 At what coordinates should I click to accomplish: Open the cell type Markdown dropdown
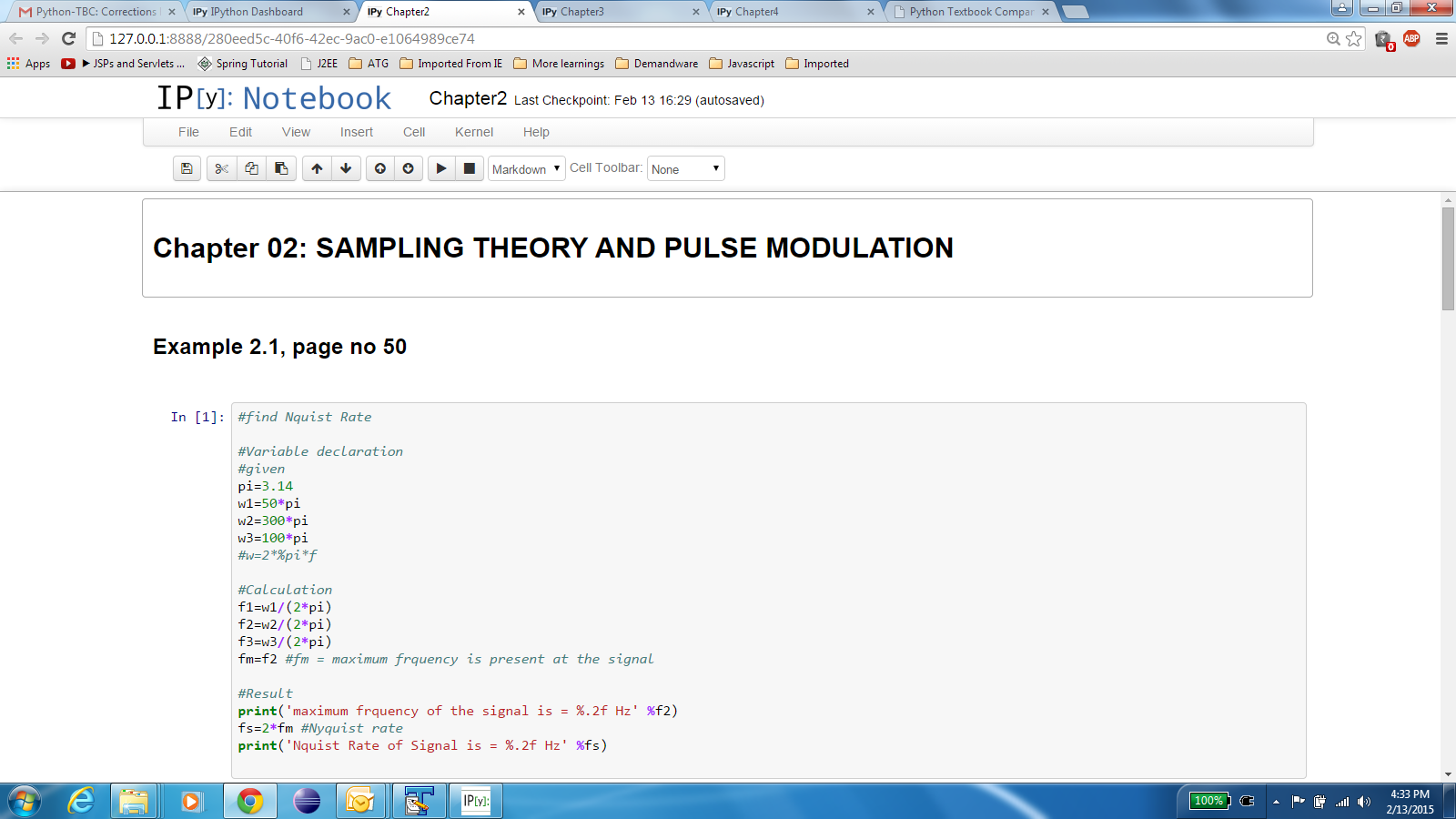click(526, 169)
